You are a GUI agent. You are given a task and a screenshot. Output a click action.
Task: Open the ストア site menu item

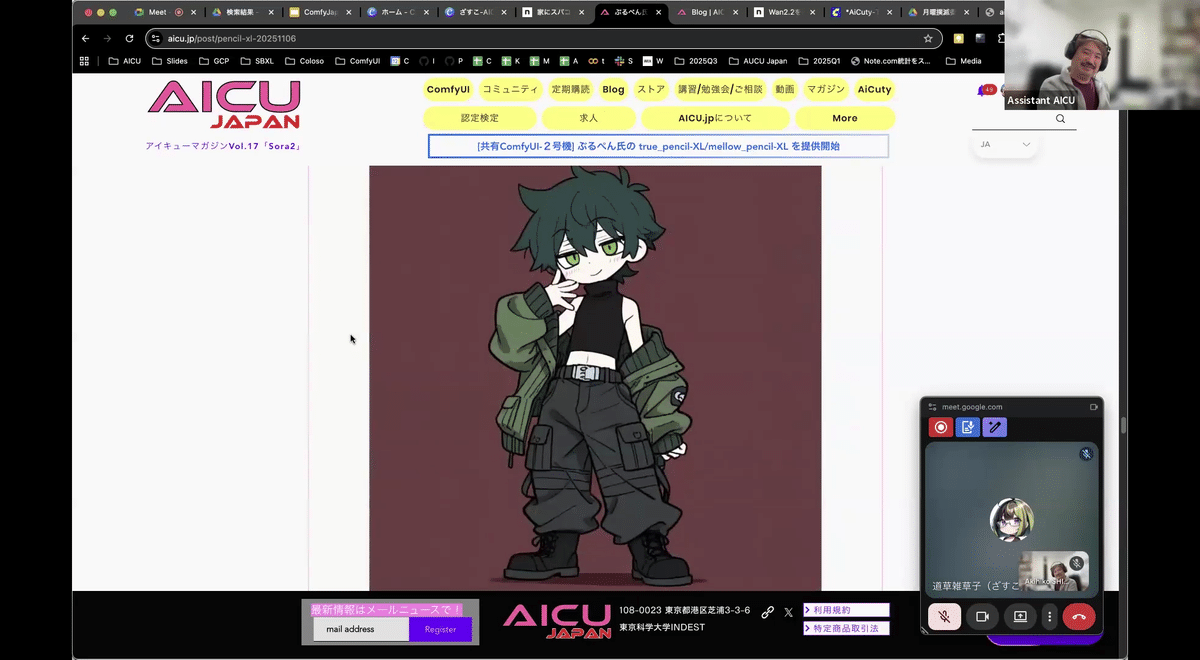pyautogui.click(x=651, y=89)
